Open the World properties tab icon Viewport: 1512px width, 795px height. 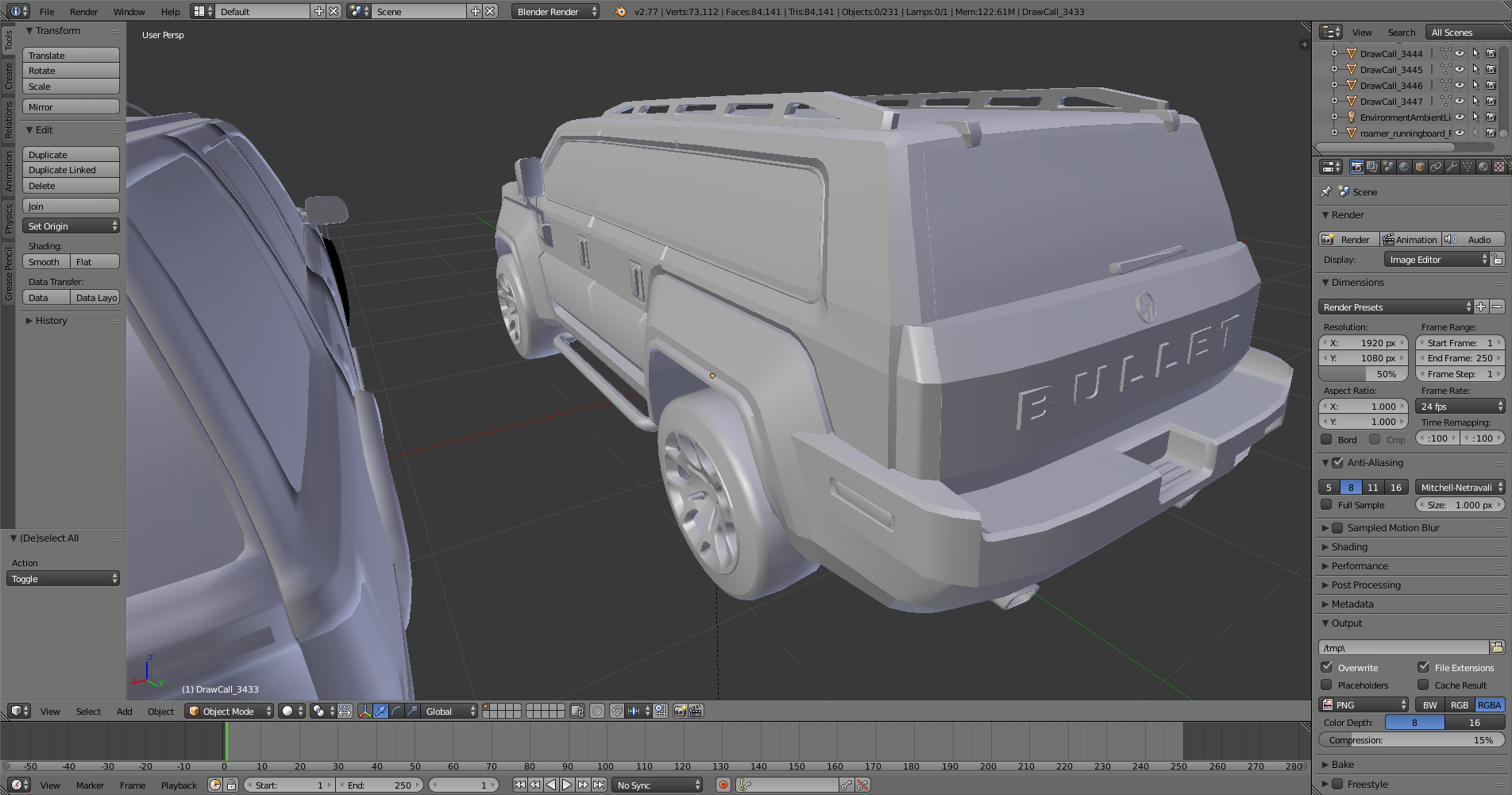coord(1404,167)
